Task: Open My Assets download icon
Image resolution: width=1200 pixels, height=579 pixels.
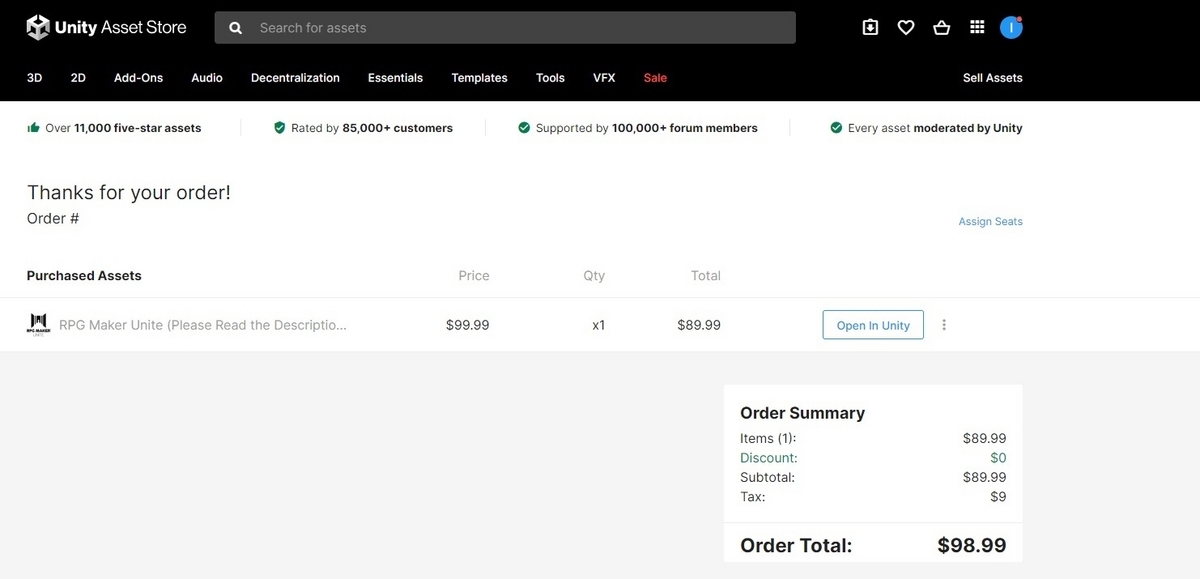Action: click(870, 28)
